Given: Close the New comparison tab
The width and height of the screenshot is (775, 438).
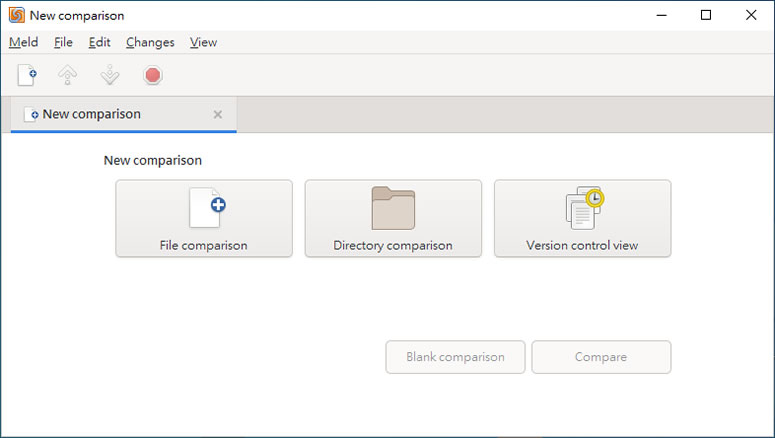Looking at the screenshot, I should pyautogui.click(x=217, y=115).
